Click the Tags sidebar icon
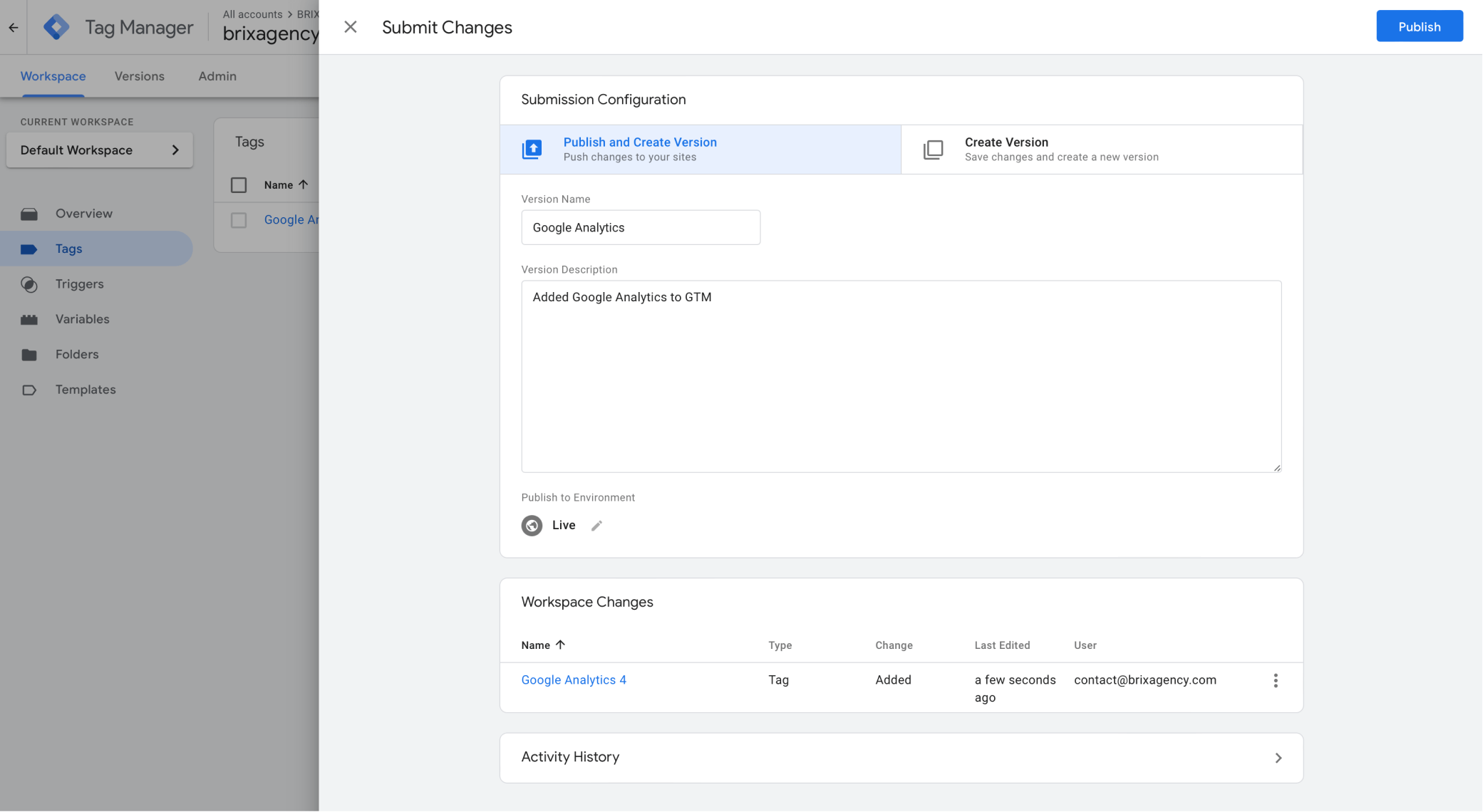This screenshot has width=1483, height=812. [30, 247]
